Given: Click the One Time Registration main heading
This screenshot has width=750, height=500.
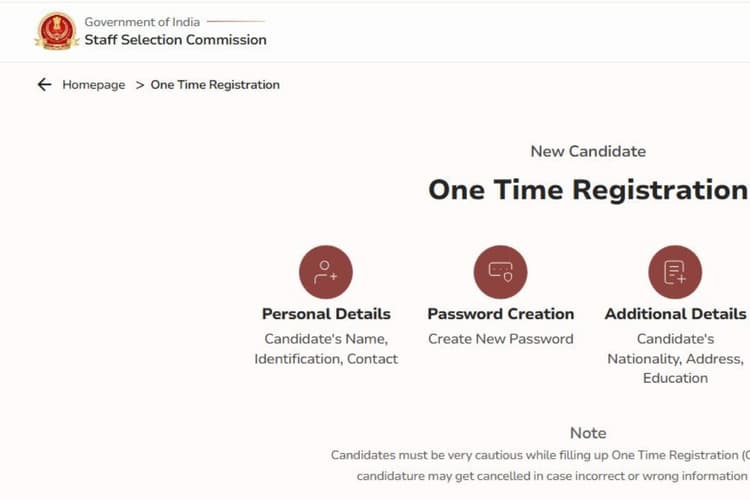Looking at the screenshot, I should (x=588, y=190).
